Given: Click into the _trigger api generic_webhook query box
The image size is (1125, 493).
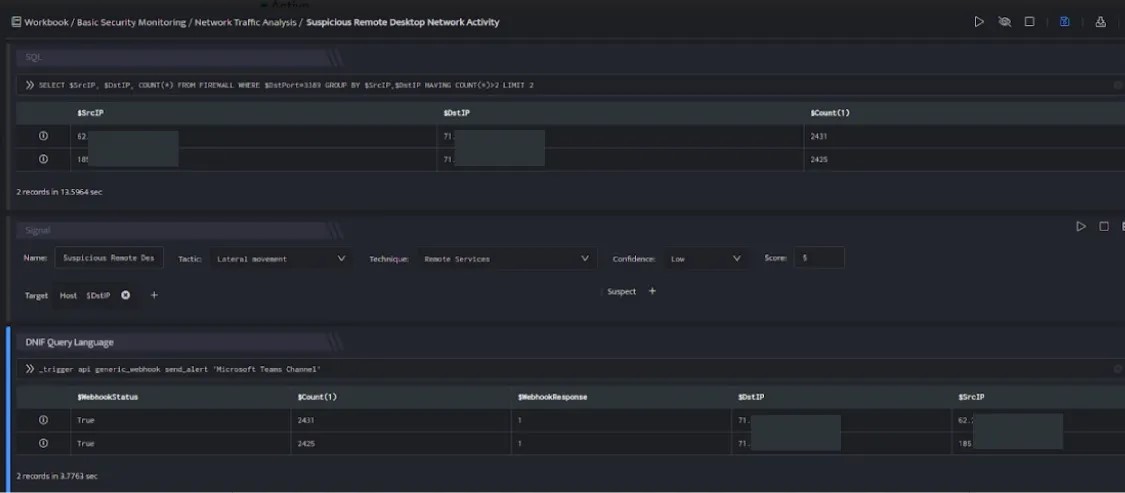Looking at the screenshot, I should coord(570,369).
